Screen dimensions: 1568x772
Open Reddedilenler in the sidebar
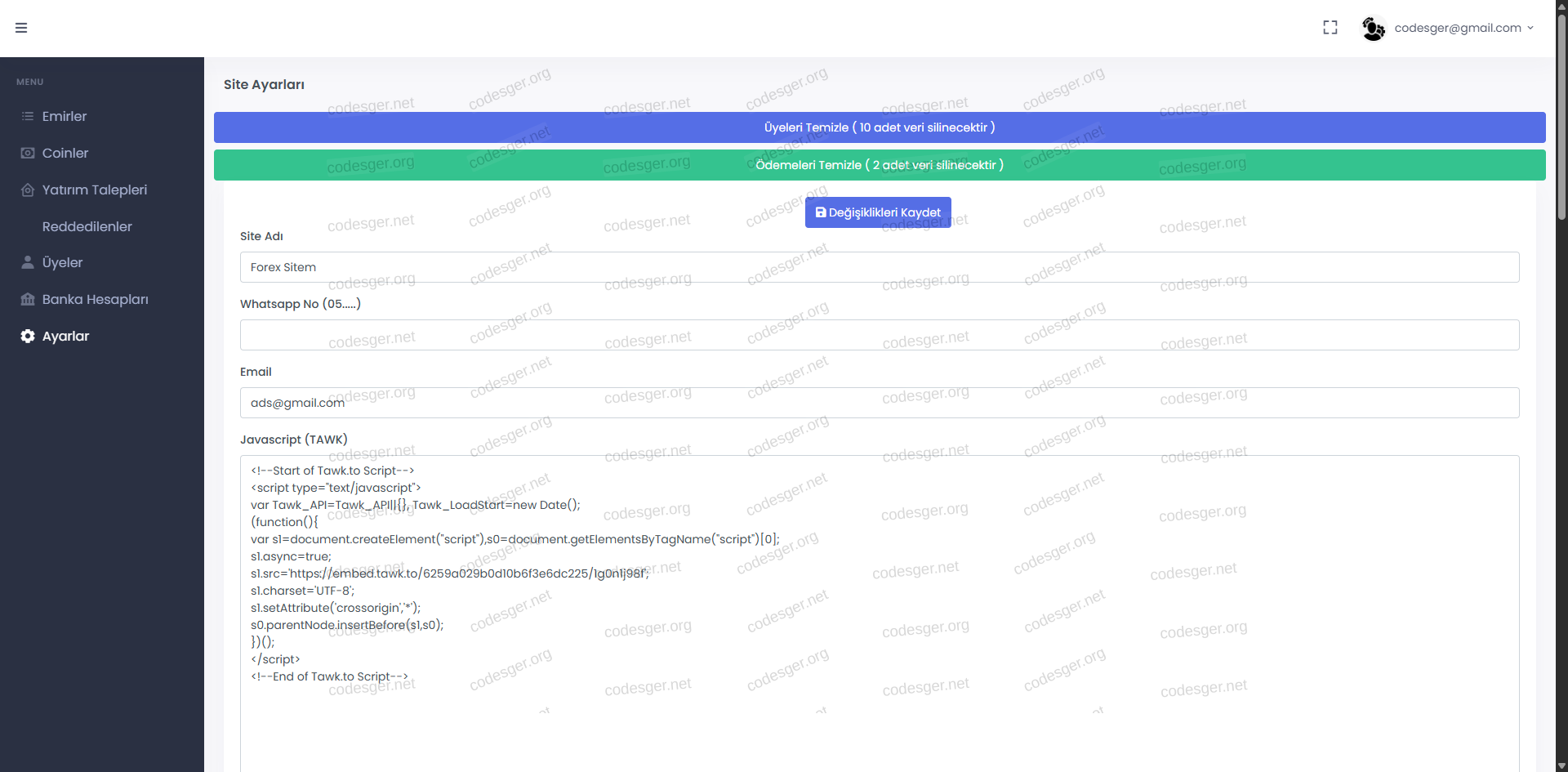pyautogui.click(x=87, y=226)
